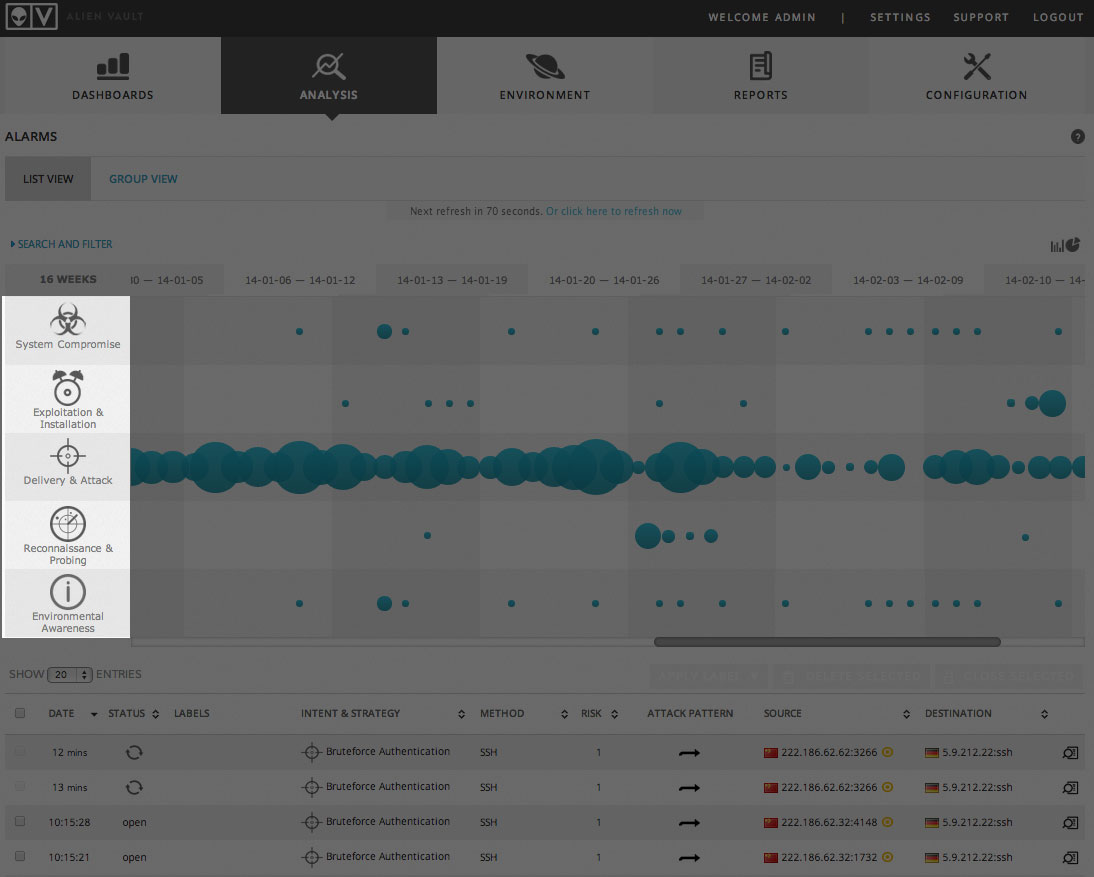Check the checkbox on the 12 mins alarm
This screenshot has width=1094, height=877.
click(x=21, y=752)
